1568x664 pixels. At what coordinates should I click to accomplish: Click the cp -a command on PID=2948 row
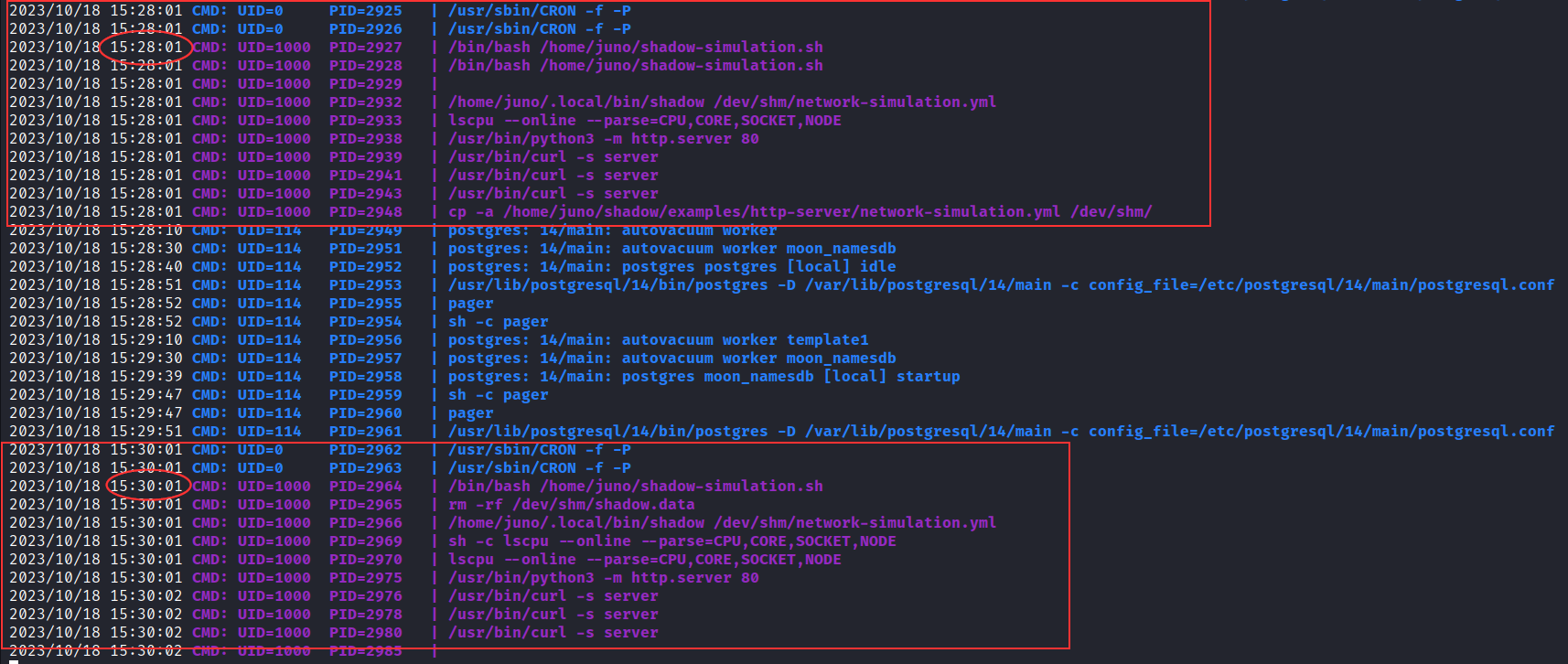(x=800, y=212)
